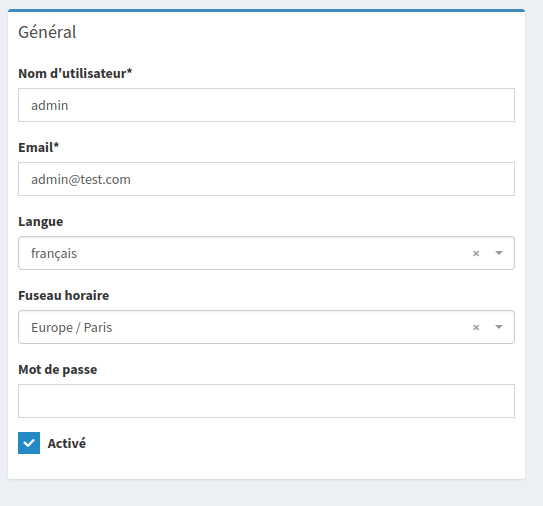The image size is (543, 506).
Task: Click into the empty Mot de passe field
Action: (266, 401)
